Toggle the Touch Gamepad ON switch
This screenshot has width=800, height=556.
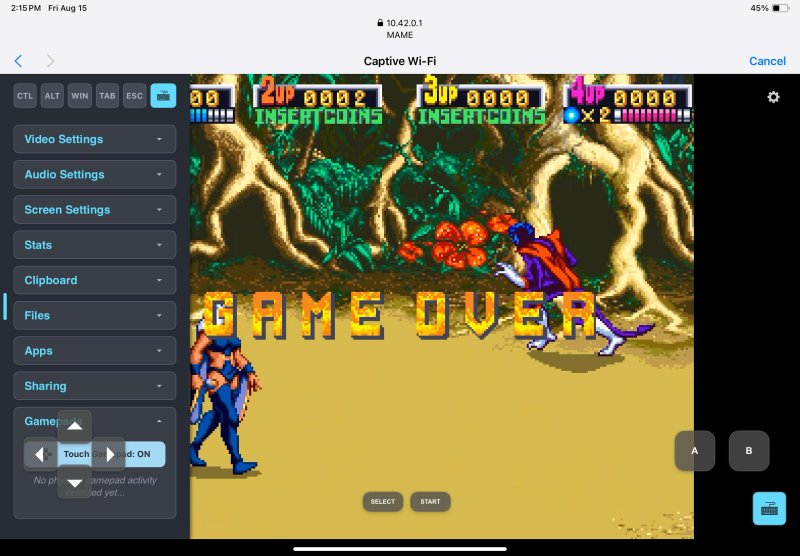click(x=95, y=454)
